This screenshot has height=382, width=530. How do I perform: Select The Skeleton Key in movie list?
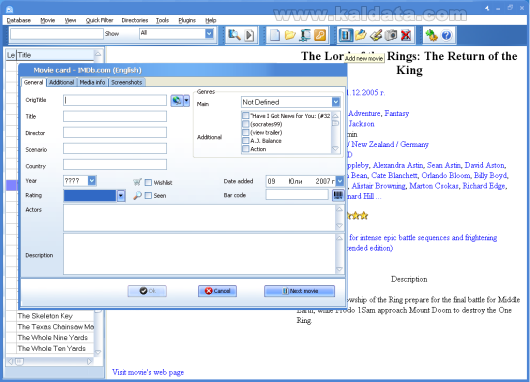click(45, 316)
